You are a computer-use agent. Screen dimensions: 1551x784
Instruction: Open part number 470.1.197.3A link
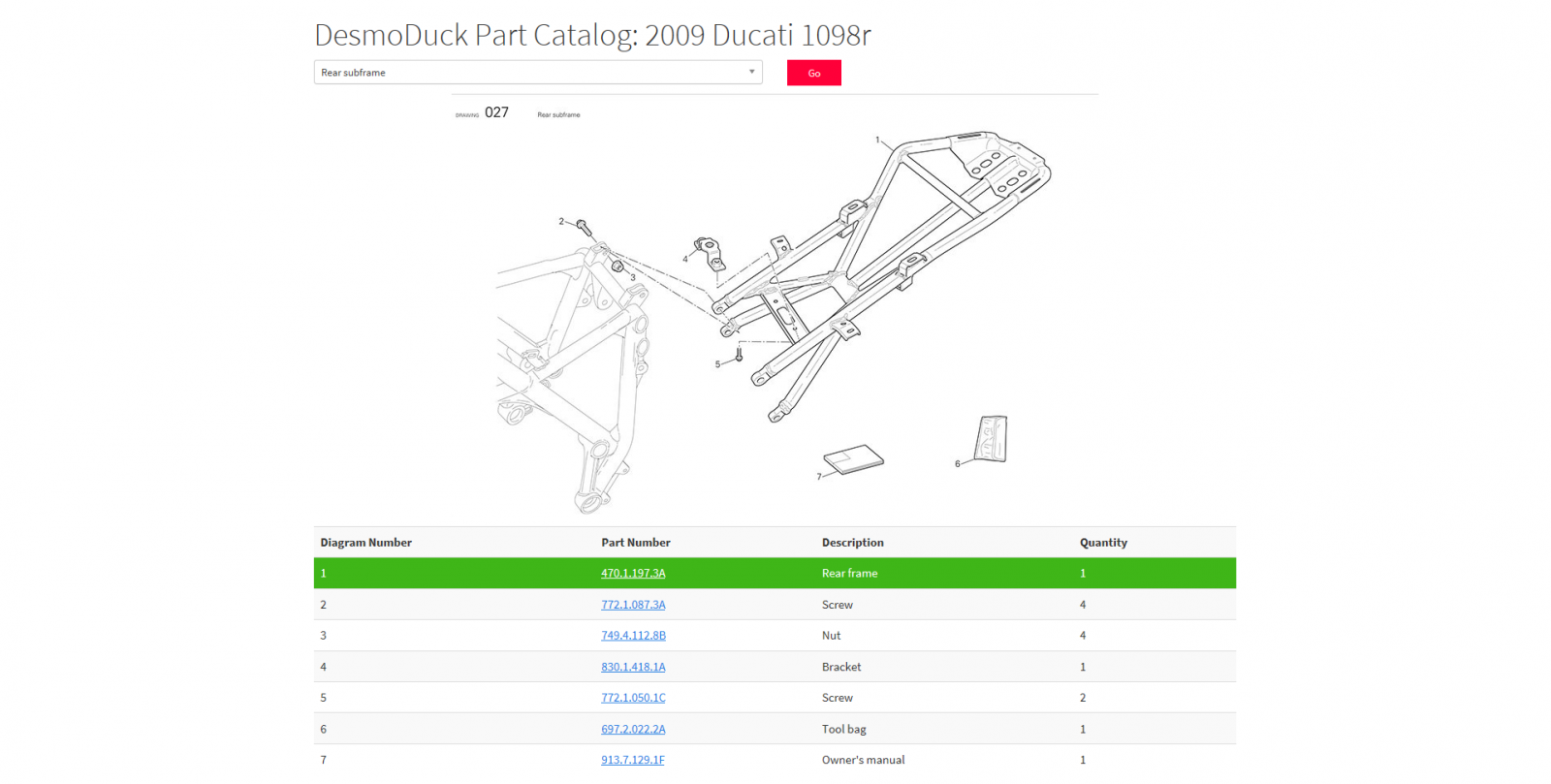633,573
